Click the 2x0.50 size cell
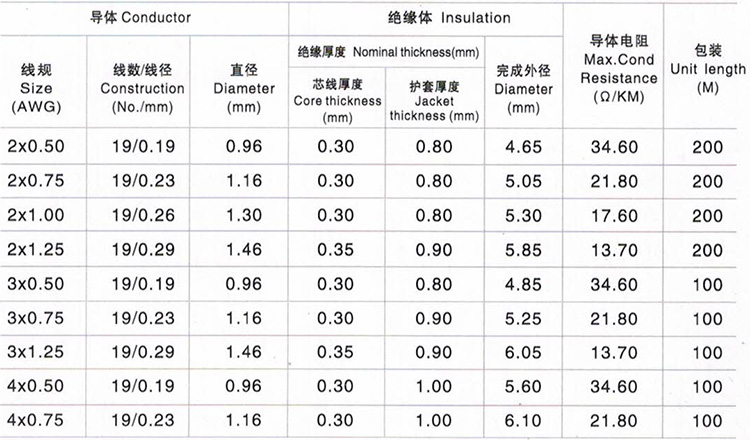This screenshot has height=440, width=750. tap(36, 146)
